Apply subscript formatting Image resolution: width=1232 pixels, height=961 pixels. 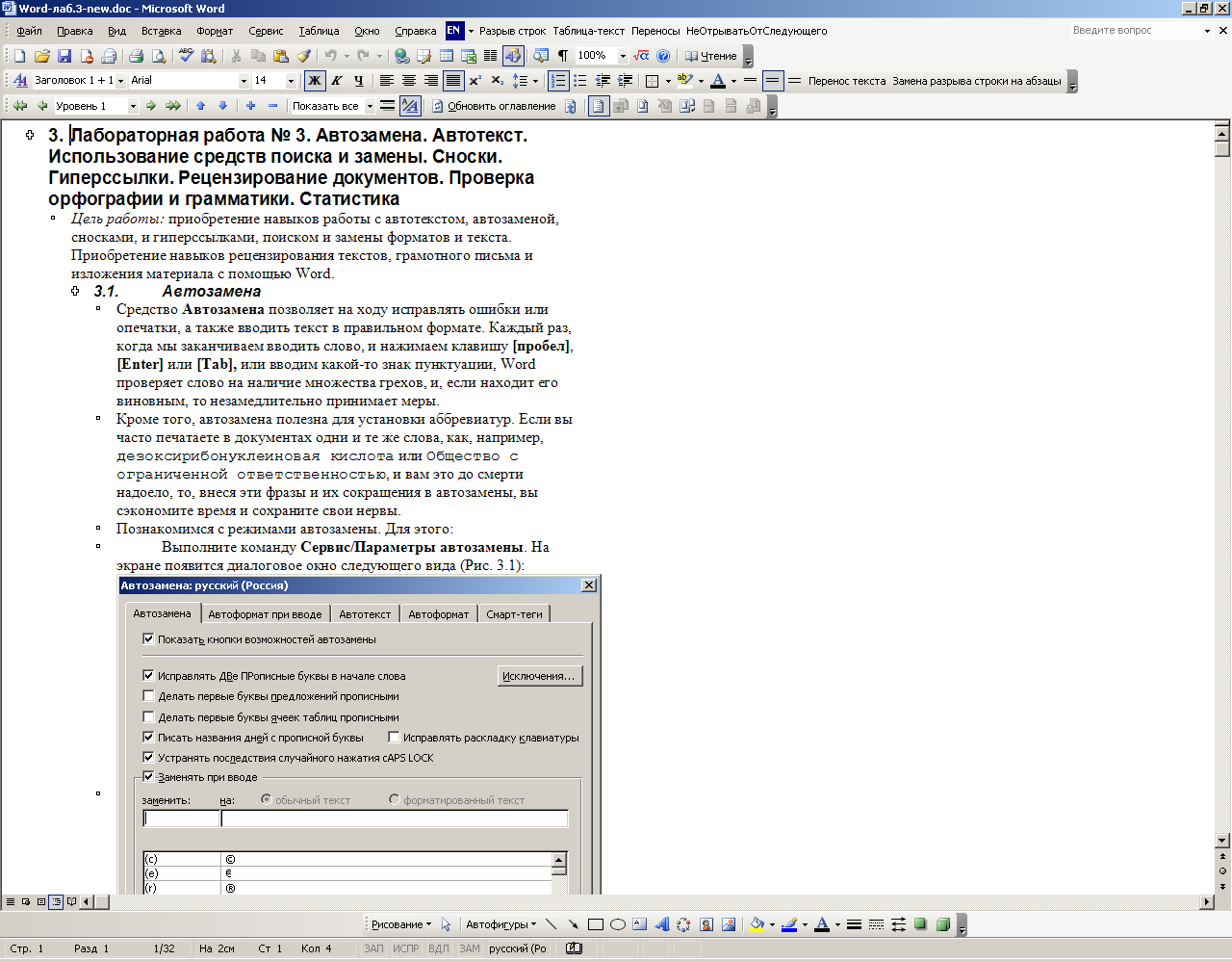(498, 81)
